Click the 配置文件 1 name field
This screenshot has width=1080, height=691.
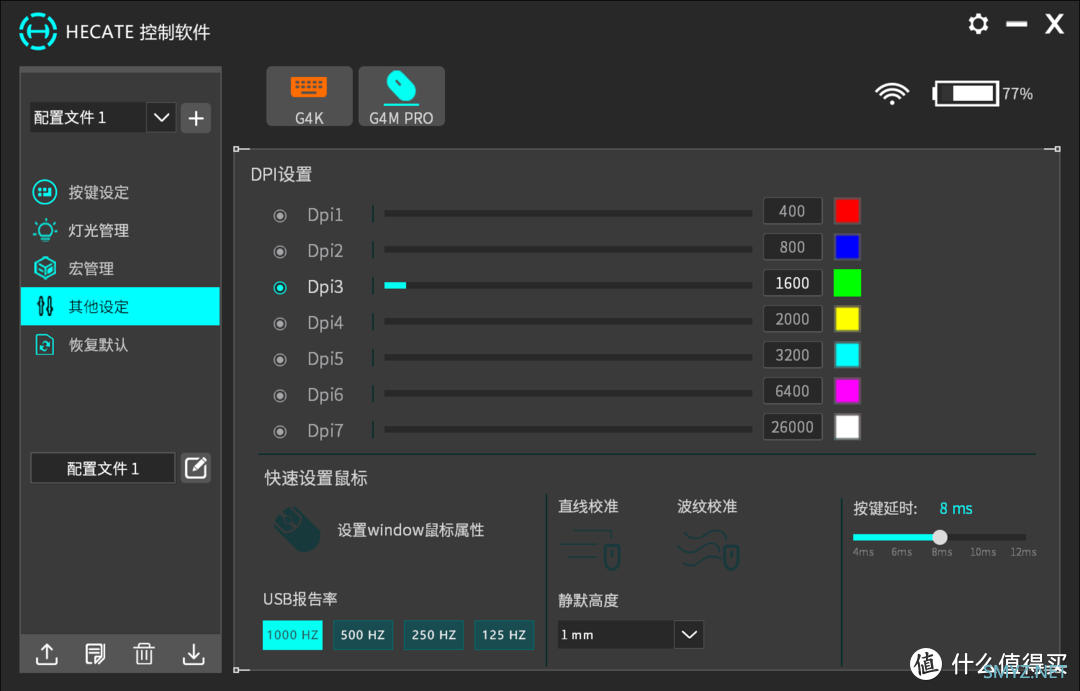(103, 468)
